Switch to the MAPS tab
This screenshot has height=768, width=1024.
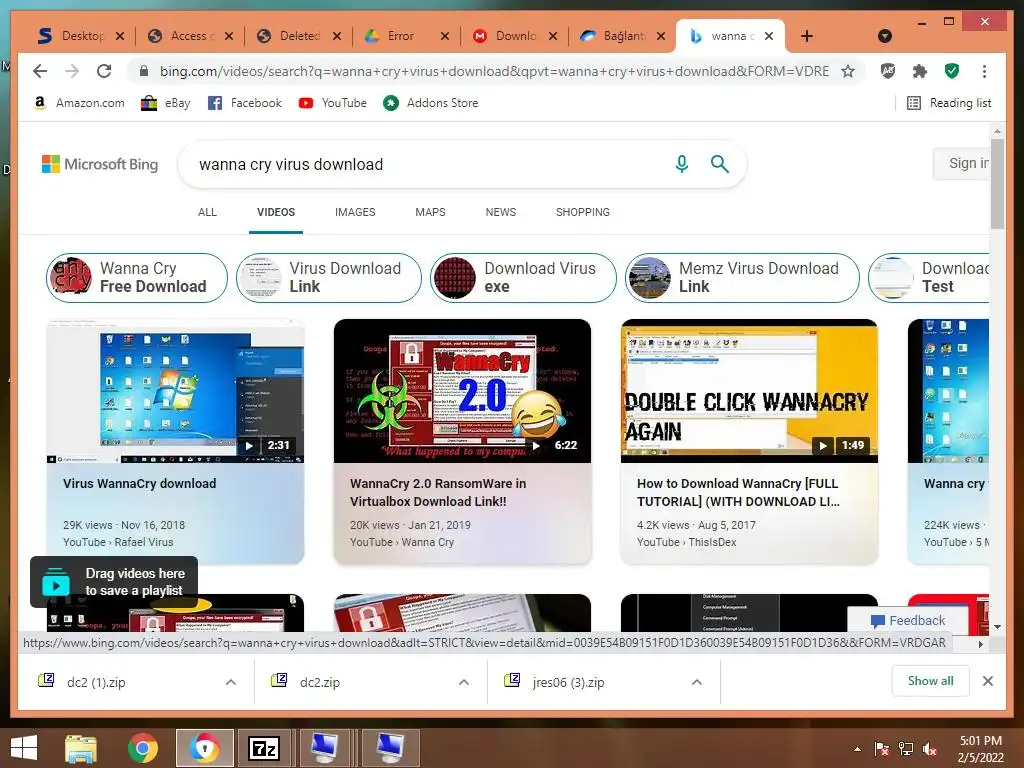[430, 212]
